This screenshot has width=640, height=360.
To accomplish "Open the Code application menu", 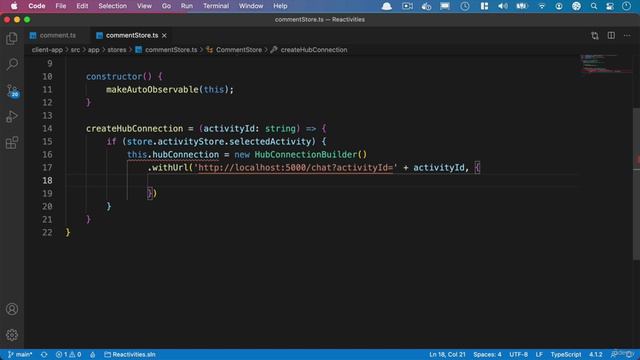I will 37,6.
